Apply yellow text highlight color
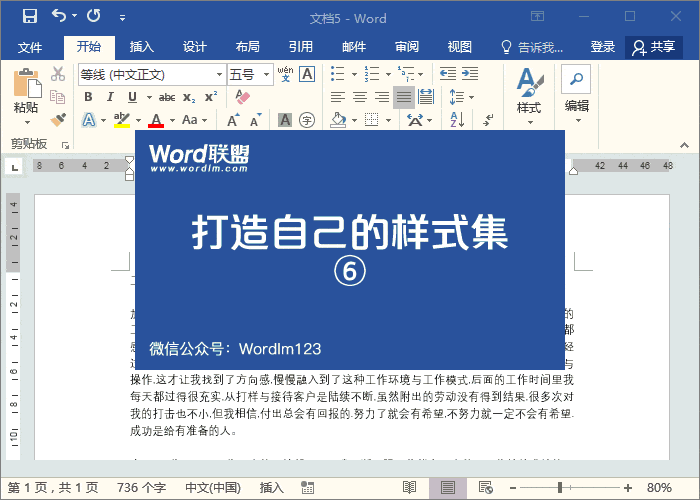 [121, 120]
